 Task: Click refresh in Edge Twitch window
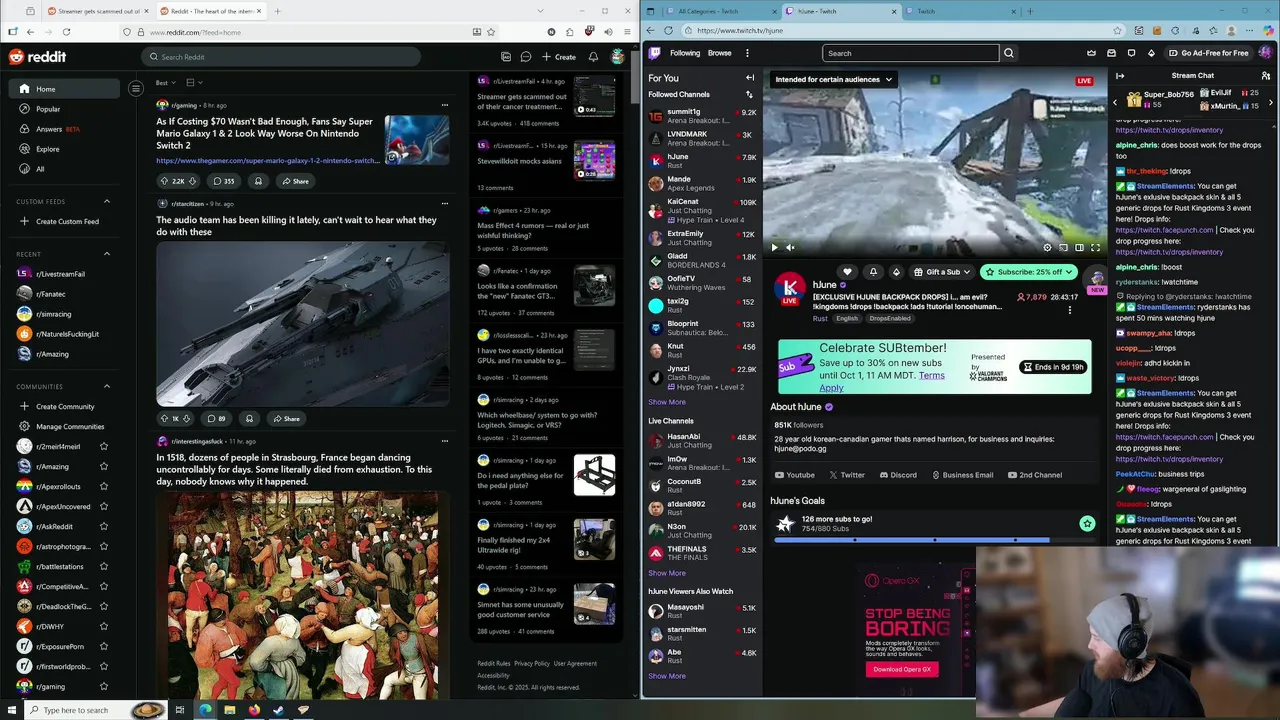(x=668, y=31)
